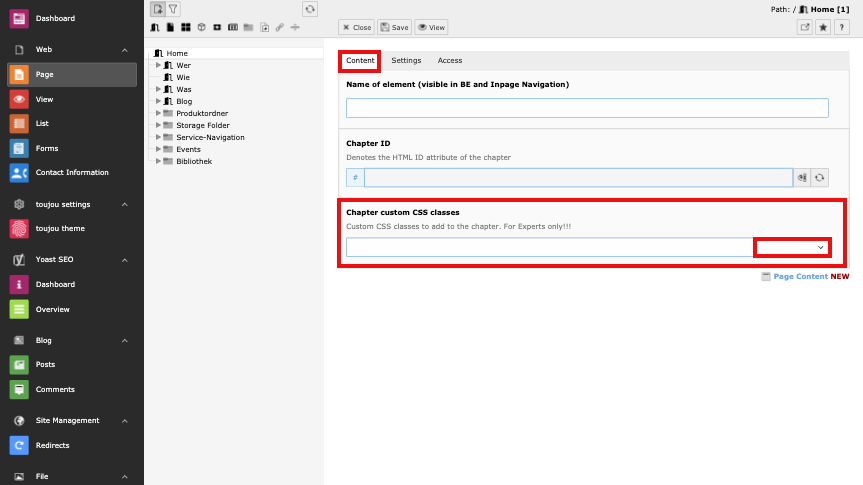The width and height of the screenshot is (863, 485).
Task: Open the CSS classes dropdown
Action: pos(792,247)
